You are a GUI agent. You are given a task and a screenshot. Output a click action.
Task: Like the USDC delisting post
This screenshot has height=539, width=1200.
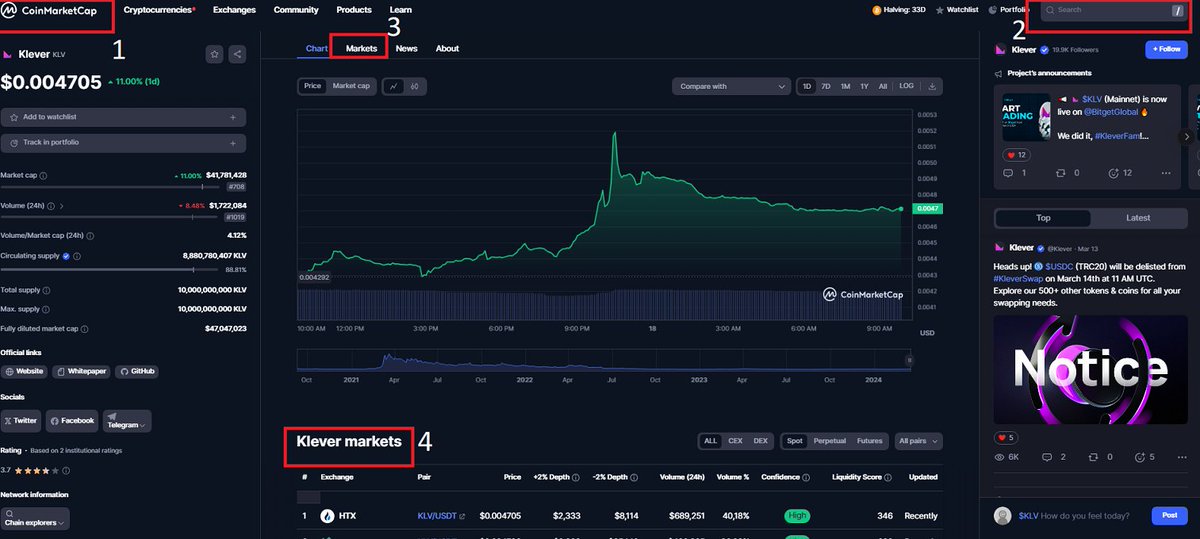click(1006, 438)
